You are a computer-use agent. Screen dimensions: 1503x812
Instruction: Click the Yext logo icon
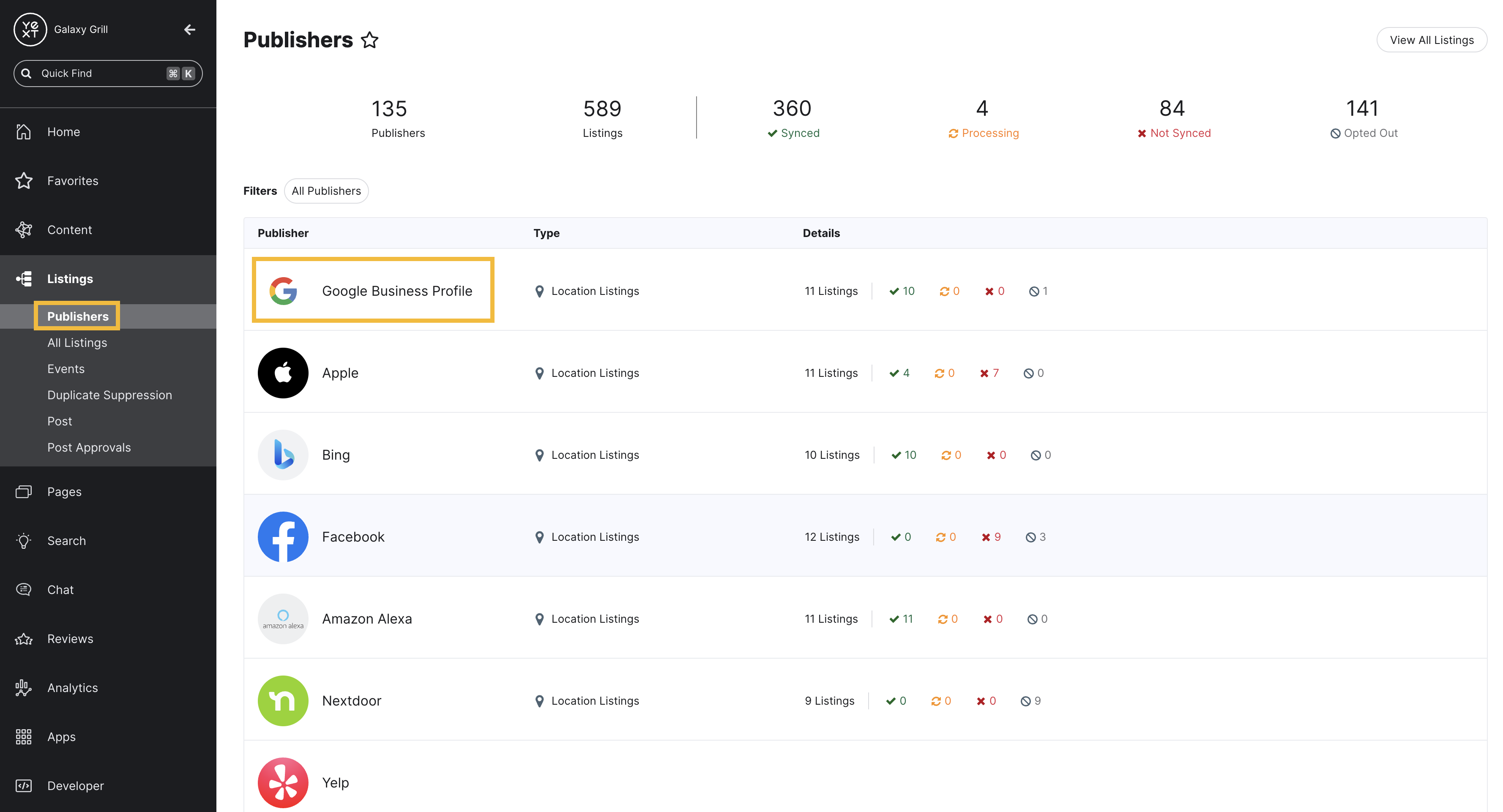30,29
